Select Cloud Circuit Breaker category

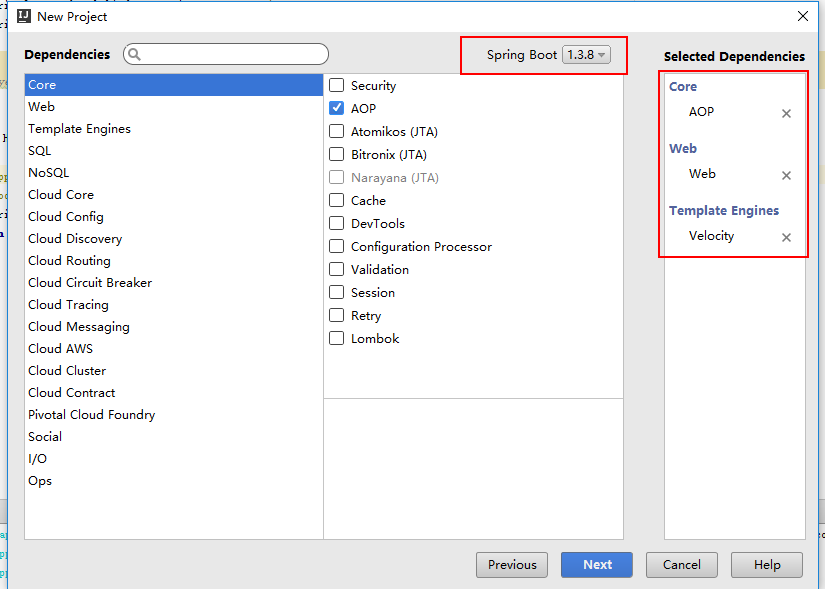point(174,283)
